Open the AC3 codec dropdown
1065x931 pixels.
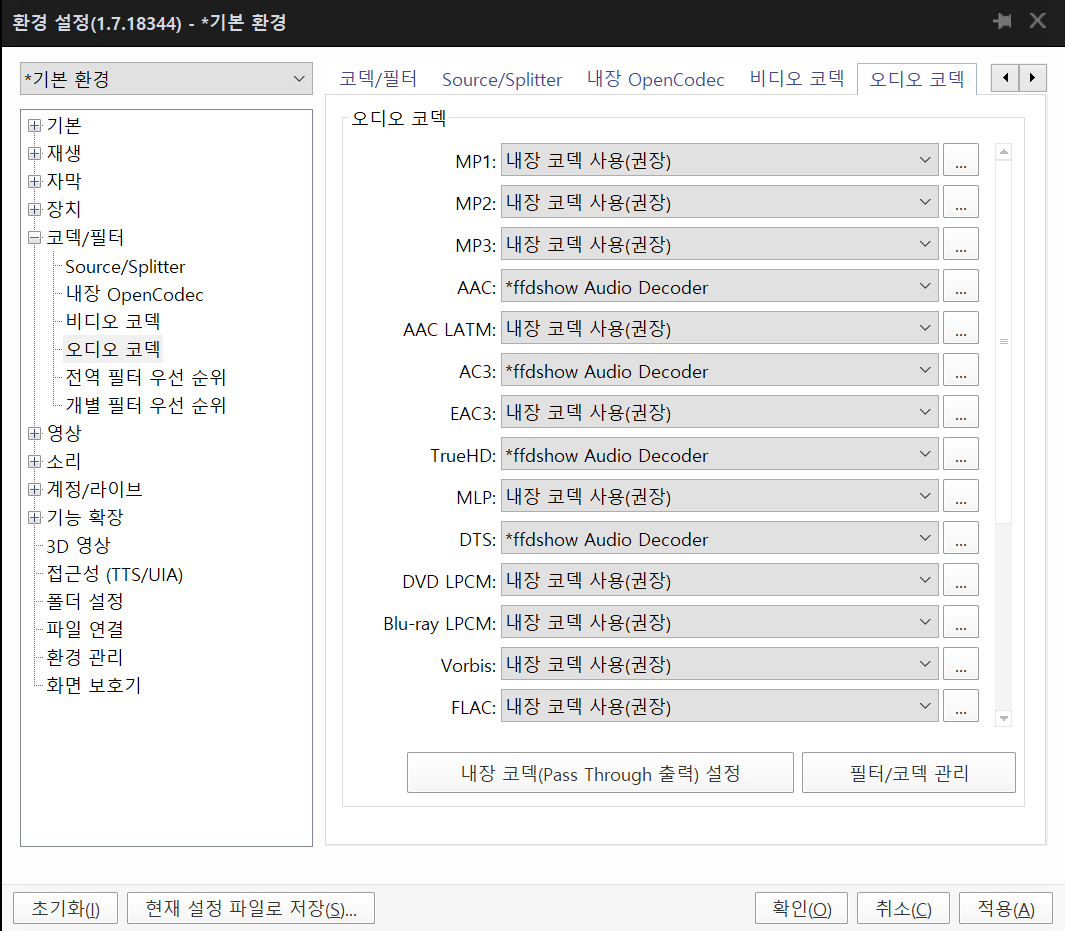point(720,370)
